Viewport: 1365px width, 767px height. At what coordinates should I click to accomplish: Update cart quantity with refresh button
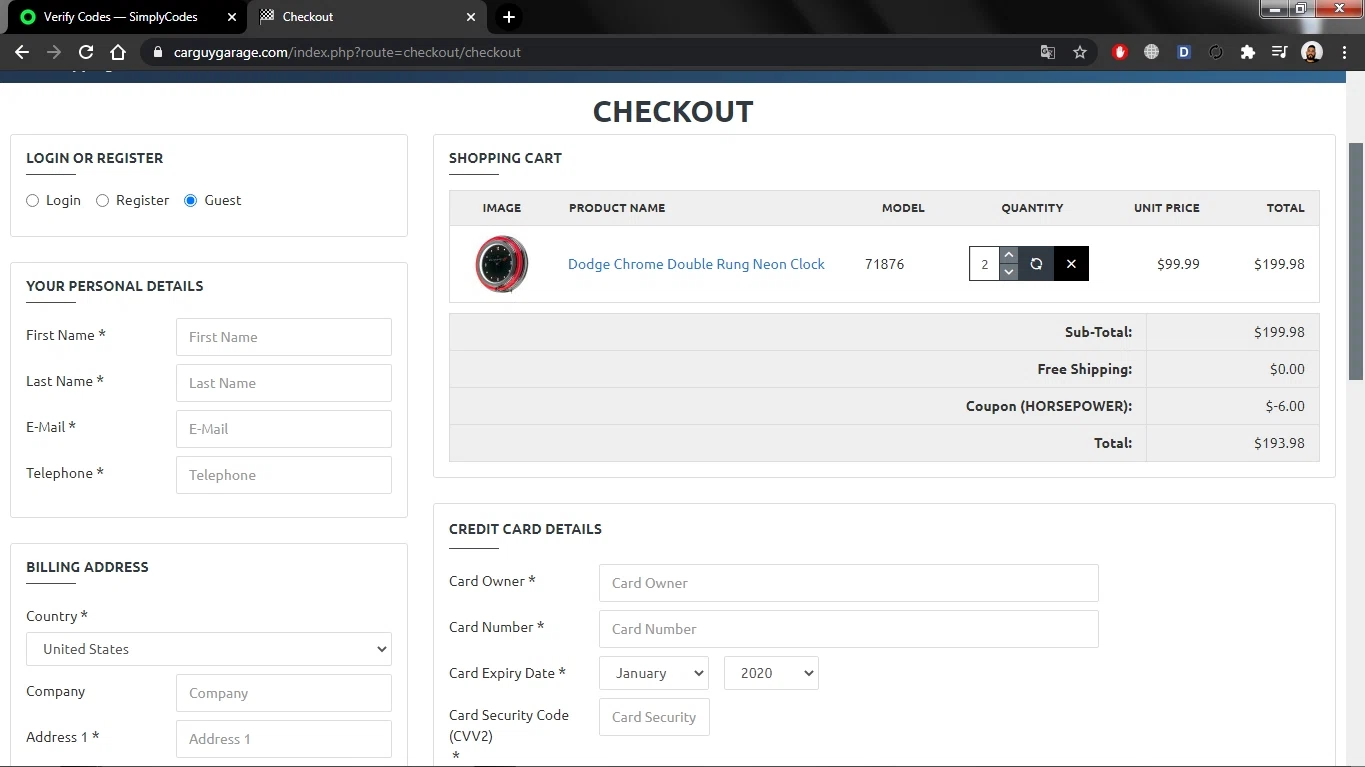(x=1036, y=264)
